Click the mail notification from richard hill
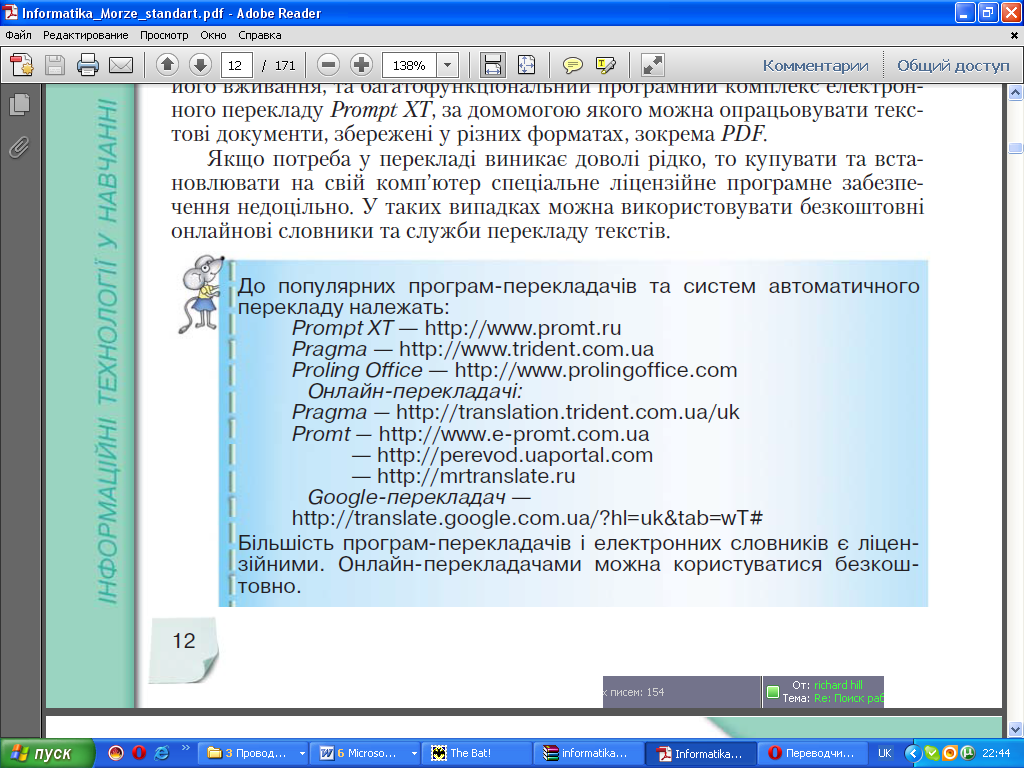 click(823, 692)
